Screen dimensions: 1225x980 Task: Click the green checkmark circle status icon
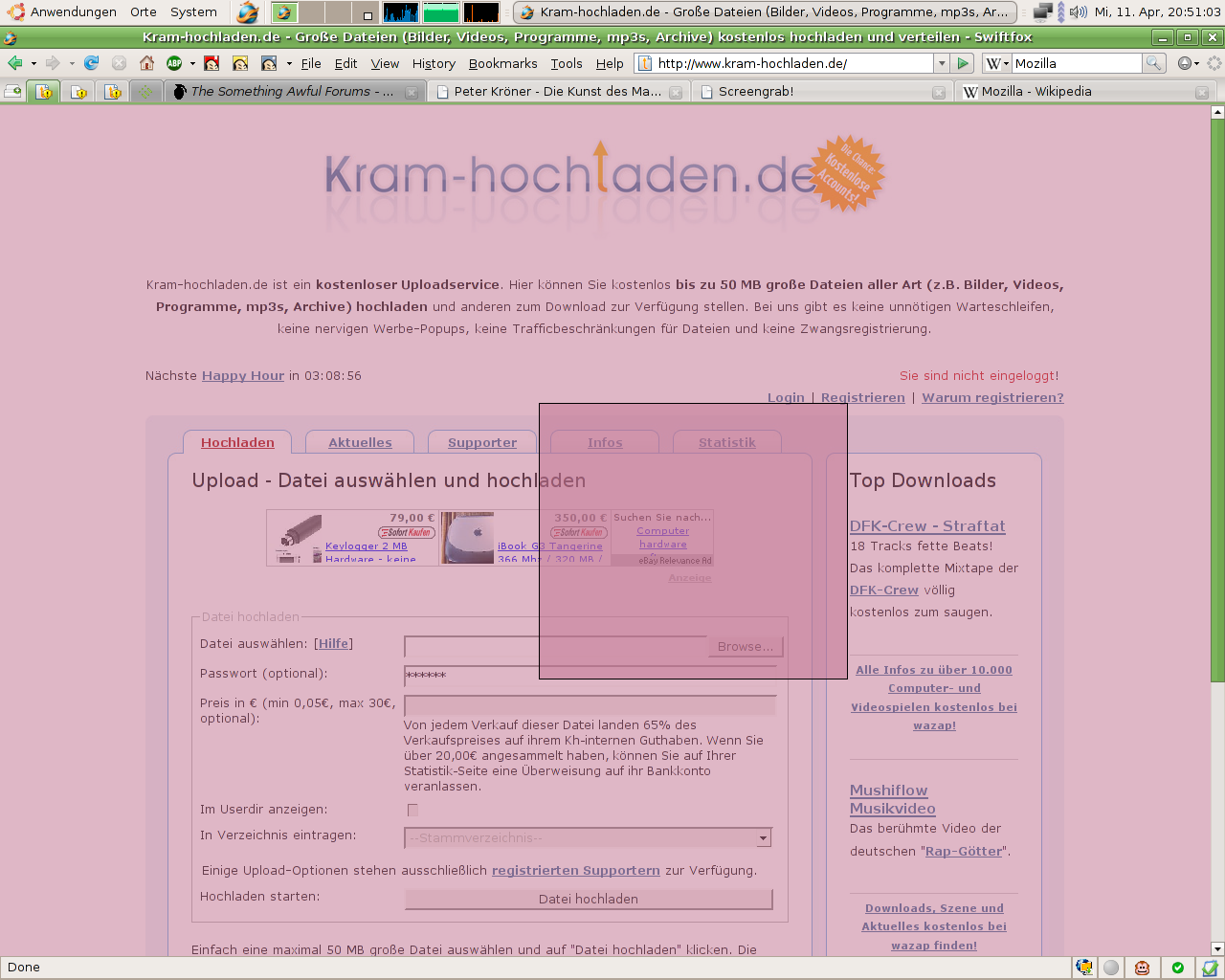click(1178, 968)
